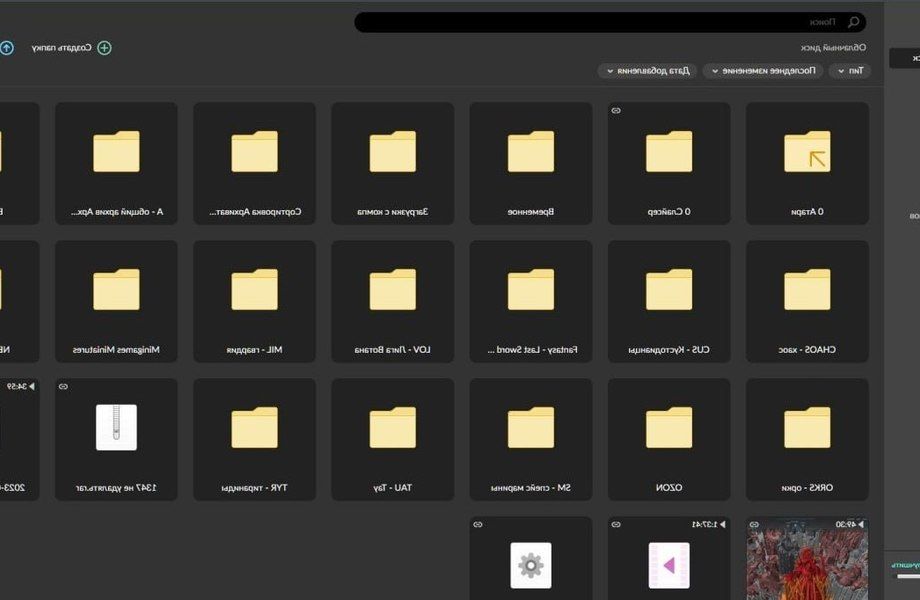
Task: Open the gear settings file icon
Action: (531, 565)
